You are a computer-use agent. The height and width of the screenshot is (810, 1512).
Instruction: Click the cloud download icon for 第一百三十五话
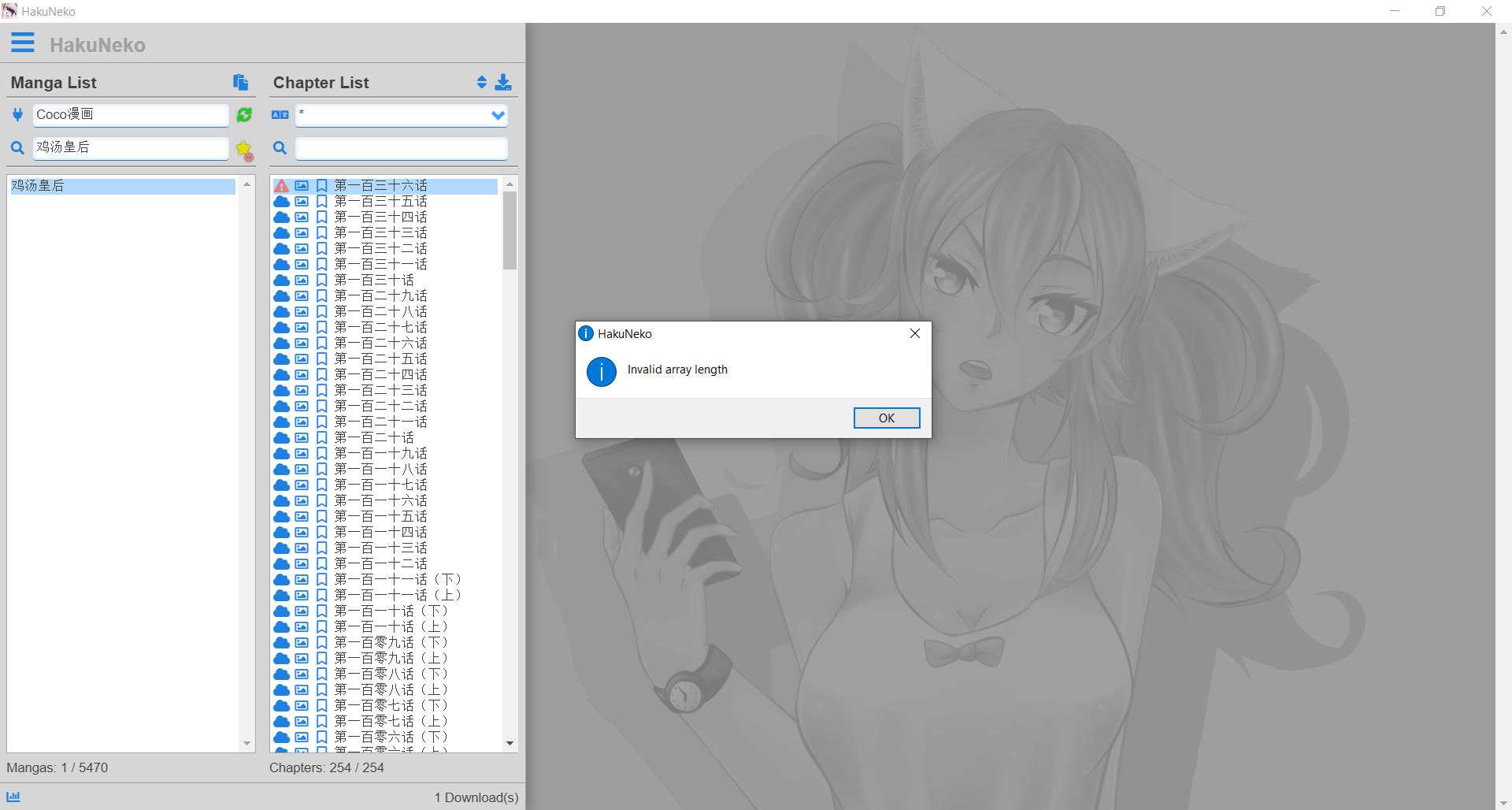pyautogui.click(x=283, y=201)
